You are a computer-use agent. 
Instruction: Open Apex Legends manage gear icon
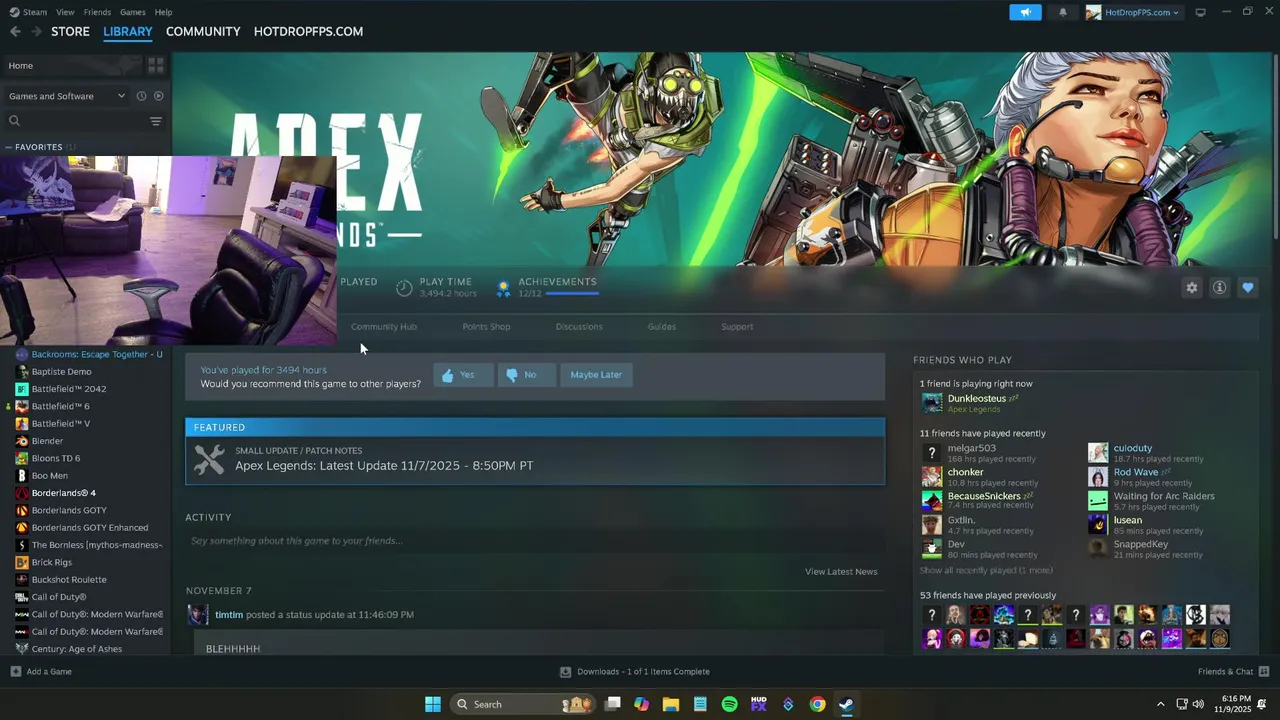pos(1191,288)
